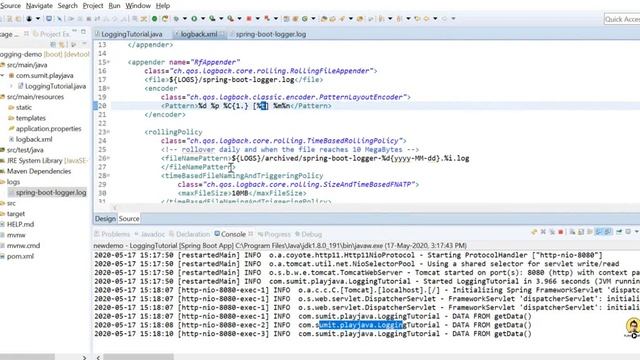Select the Maven Dependencies node
Screen dimensions: 640x360
(38, 171)
